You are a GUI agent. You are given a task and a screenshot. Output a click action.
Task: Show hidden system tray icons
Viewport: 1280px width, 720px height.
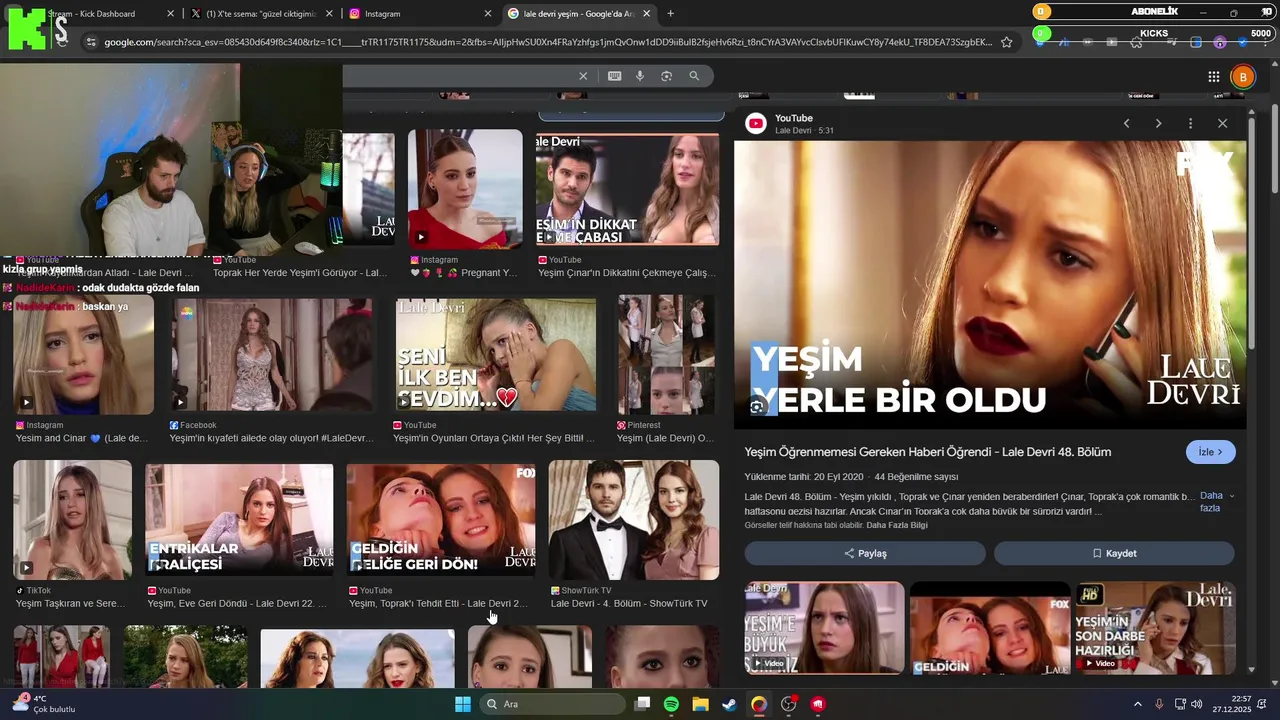click(x=1137, y=704)
